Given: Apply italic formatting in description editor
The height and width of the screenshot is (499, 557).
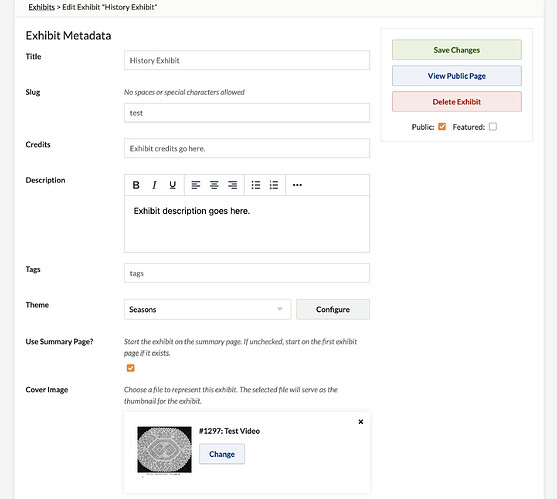Looking at the screenshot, I should click(x=154, y=185).
